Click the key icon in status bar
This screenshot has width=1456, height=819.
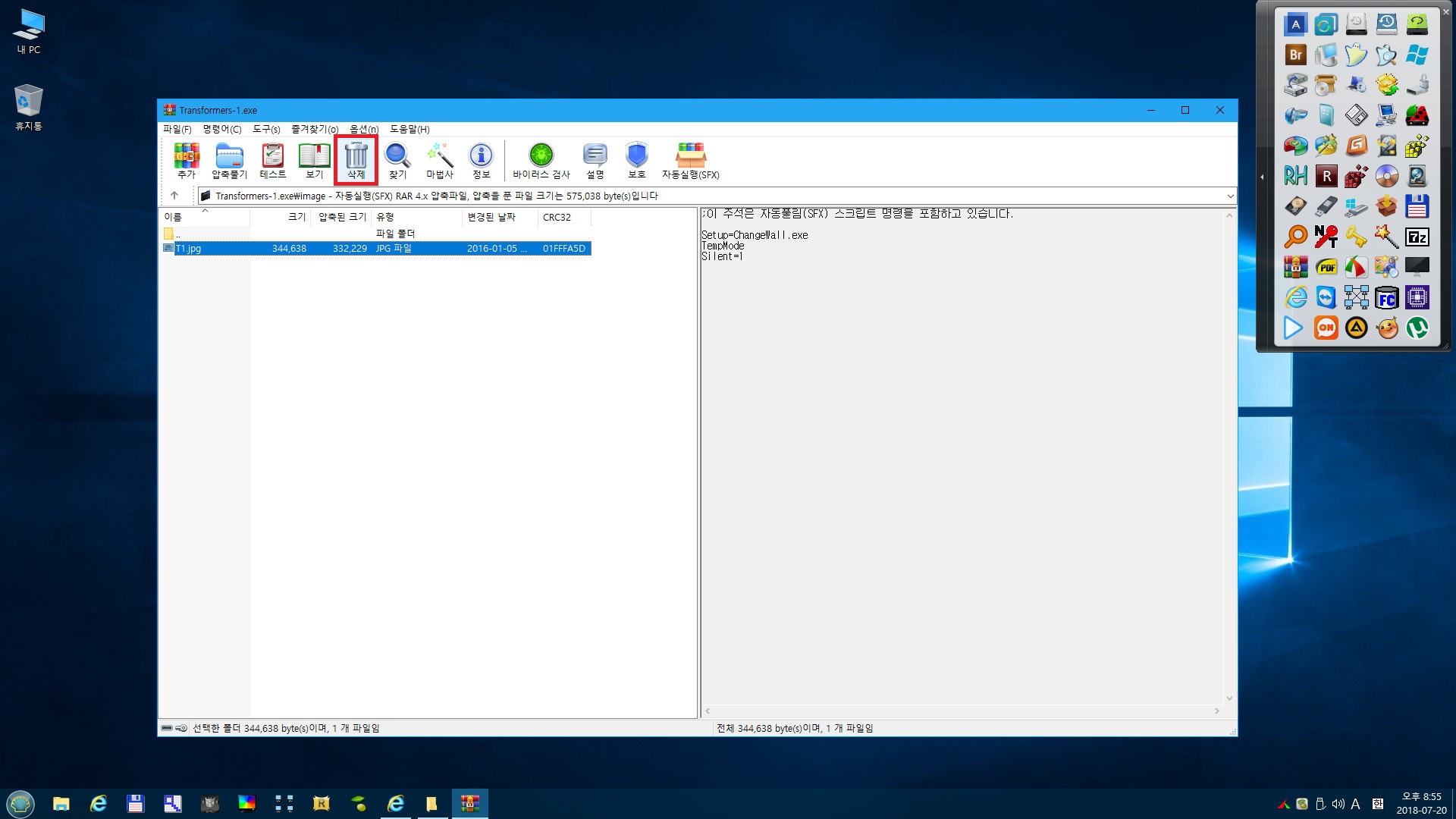[181, 728]
